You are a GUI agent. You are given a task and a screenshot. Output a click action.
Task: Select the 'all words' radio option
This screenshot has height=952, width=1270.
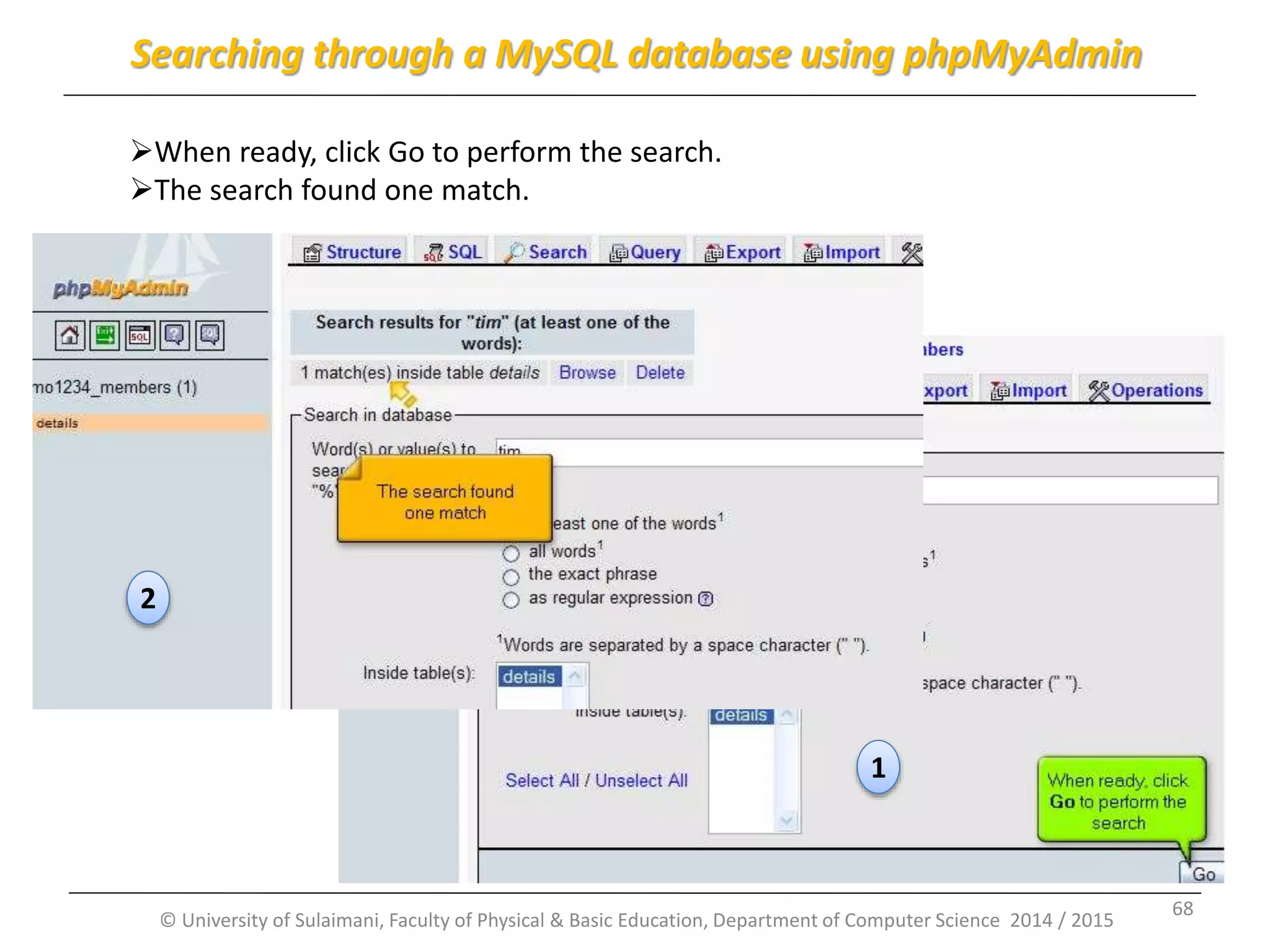510,553
